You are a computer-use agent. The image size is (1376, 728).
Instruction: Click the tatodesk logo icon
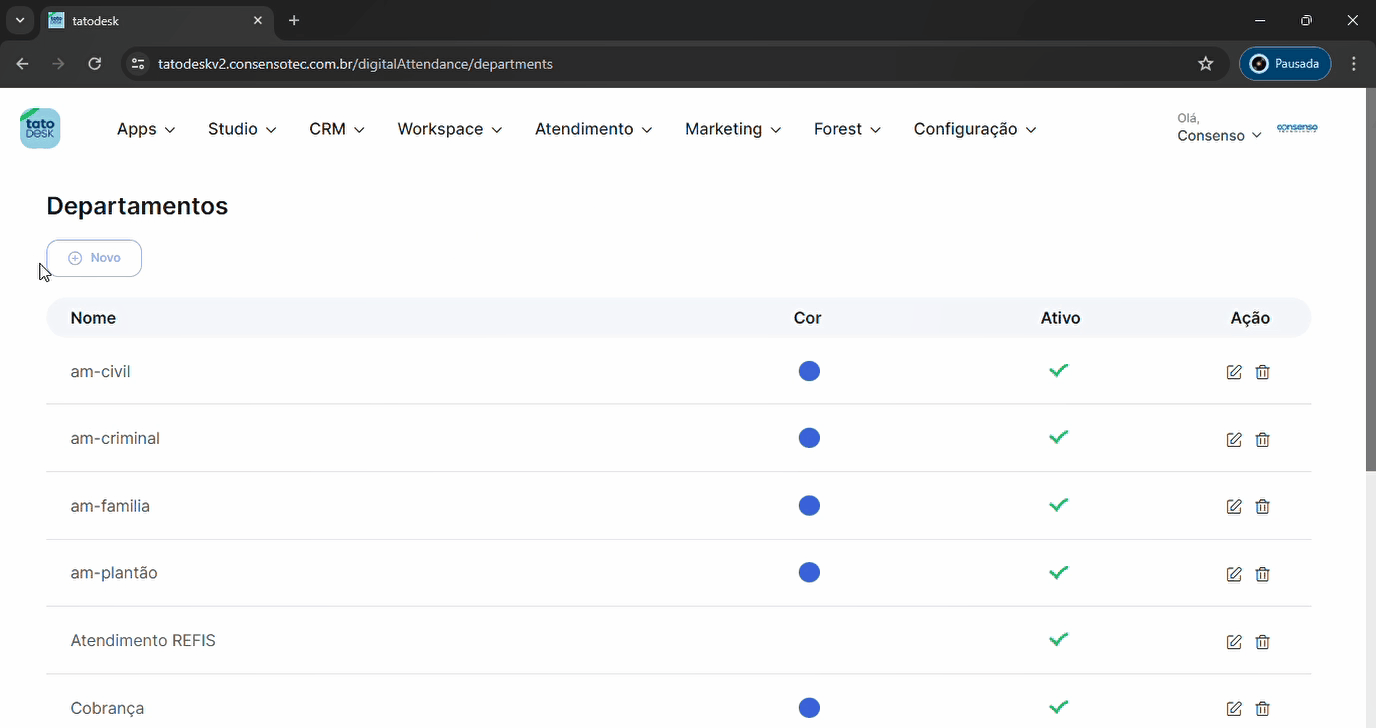click(x=40, y=129)
